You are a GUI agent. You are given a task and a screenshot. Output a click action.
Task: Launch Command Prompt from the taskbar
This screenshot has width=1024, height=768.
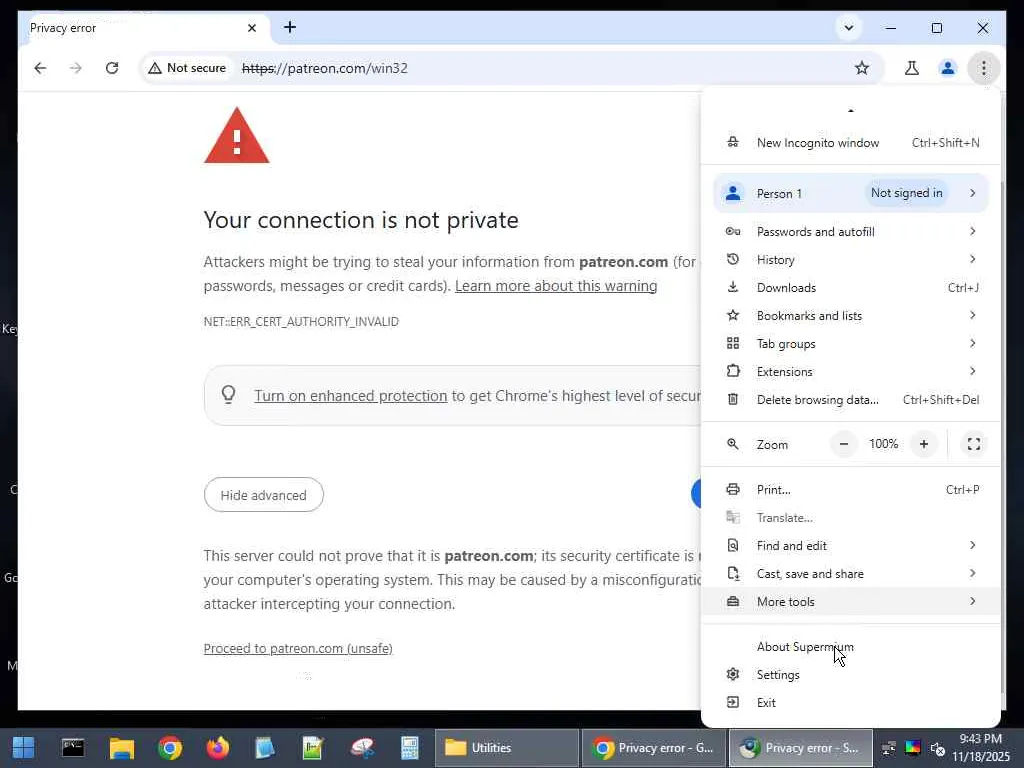click(72, 748)
